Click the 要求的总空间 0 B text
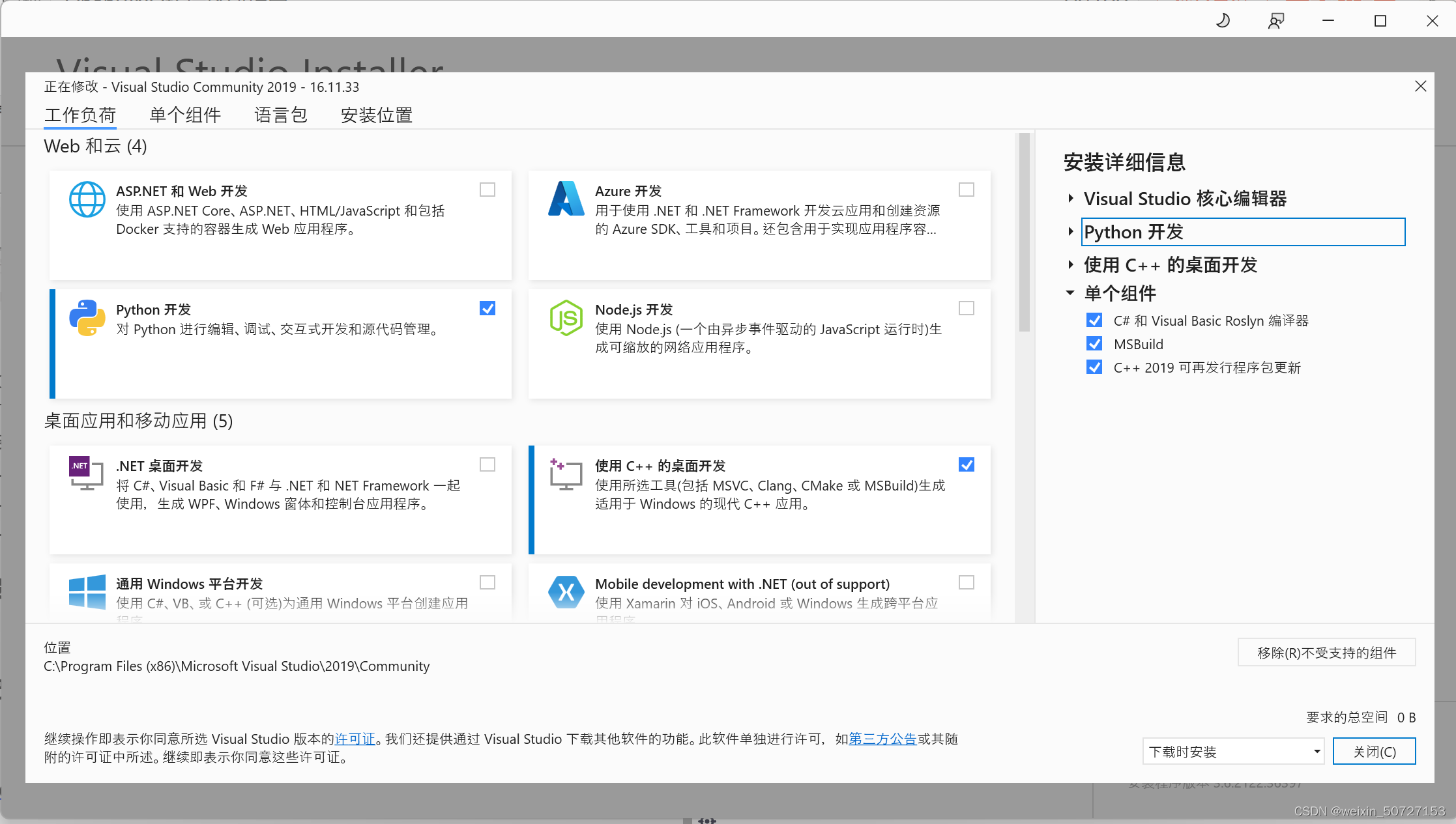 coord(1361,717)
